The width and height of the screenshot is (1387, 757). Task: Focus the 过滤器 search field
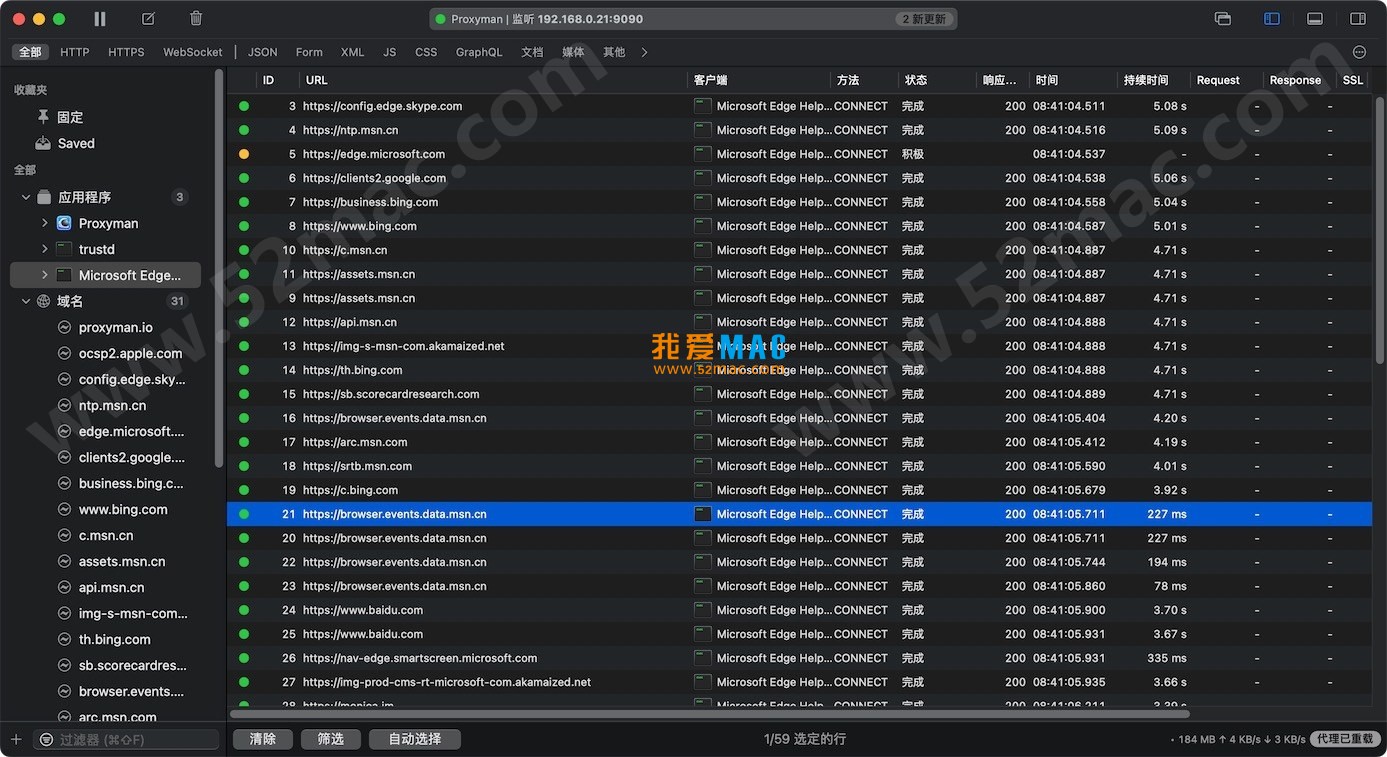[126, 740]
